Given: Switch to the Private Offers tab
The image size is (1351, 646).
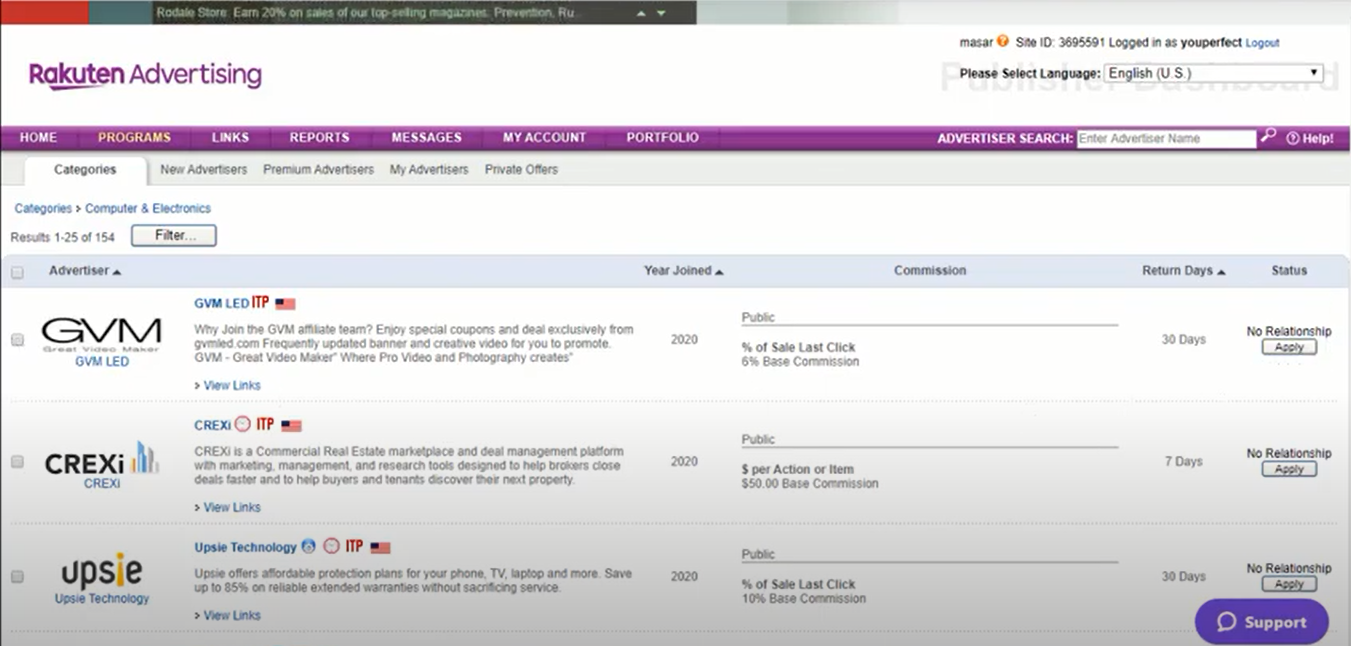Looking at the screenshot, I should (x=521, y=170).
